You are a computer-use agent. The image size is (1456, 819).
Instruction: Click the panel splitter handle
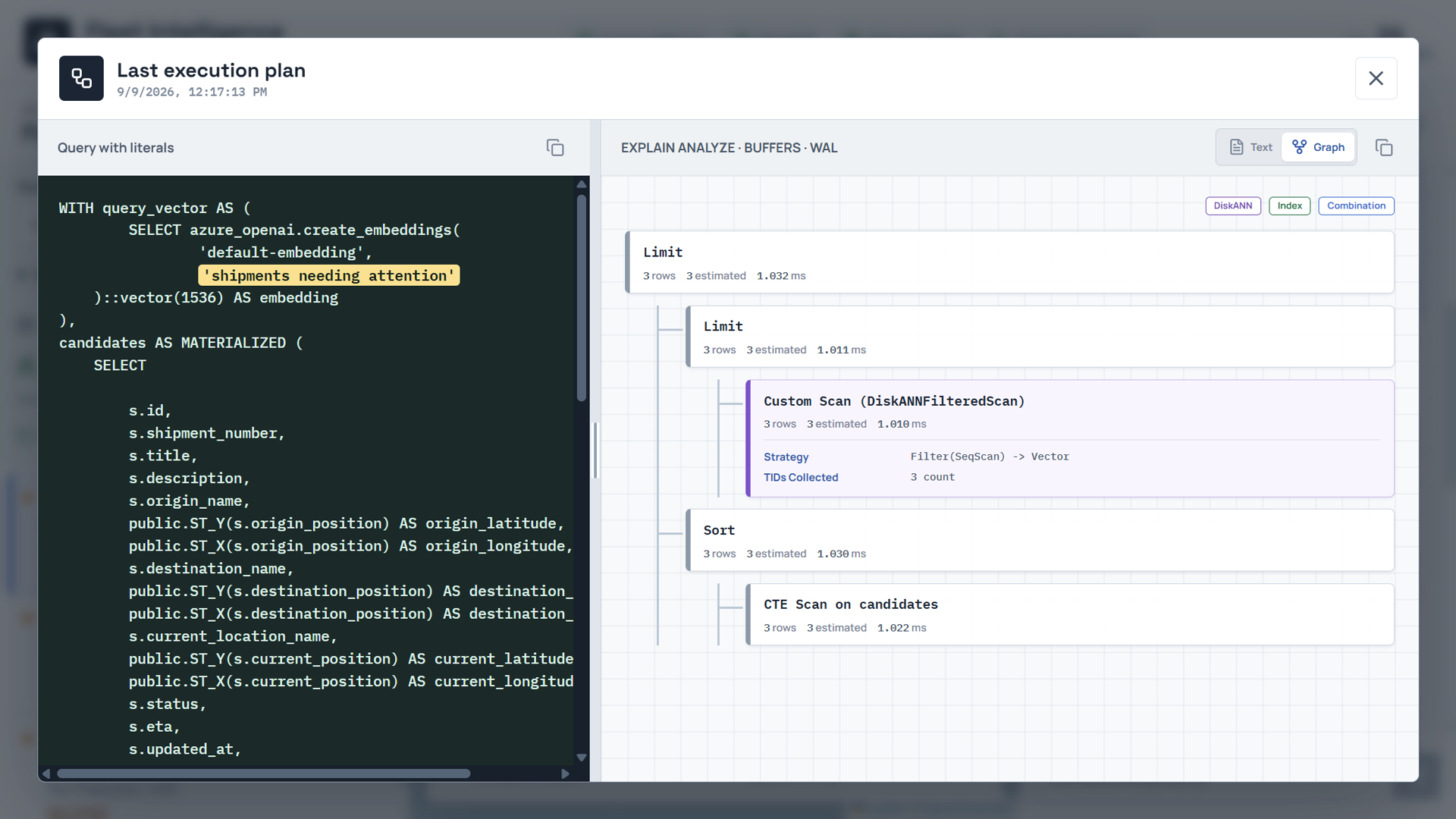(595, 450)
